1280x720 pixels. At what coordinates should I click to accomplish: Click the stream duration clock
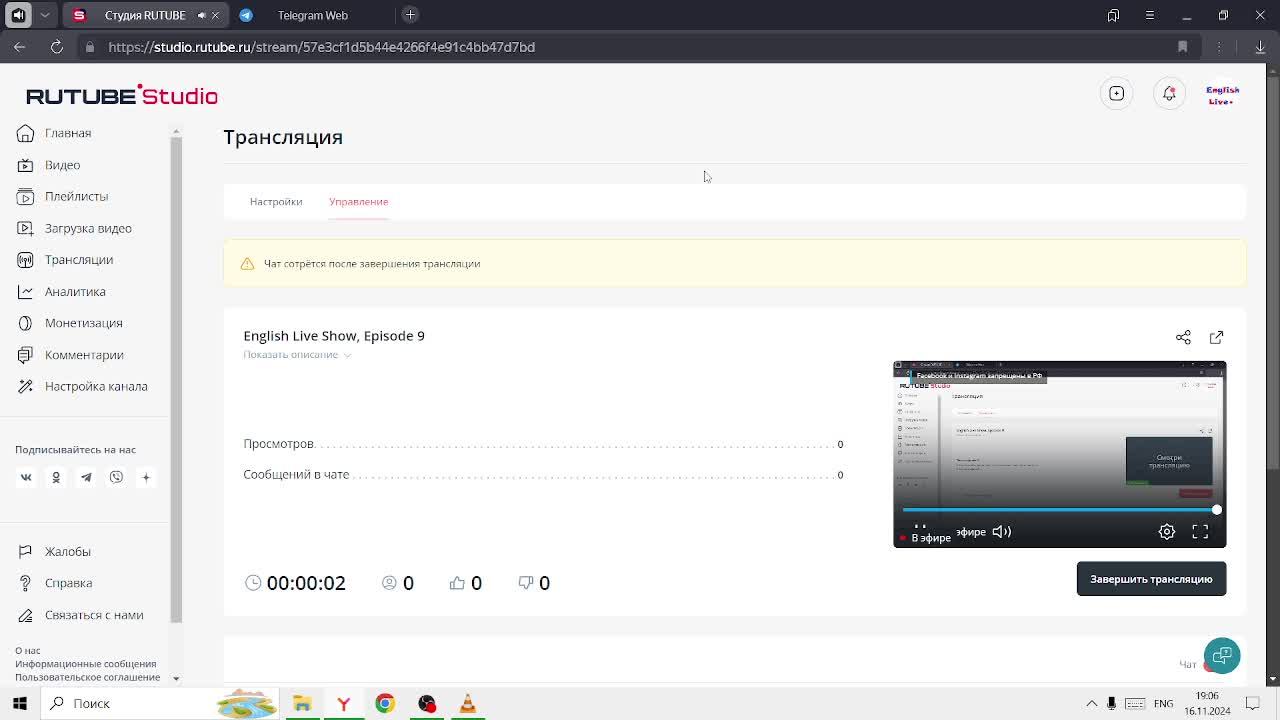253,583
